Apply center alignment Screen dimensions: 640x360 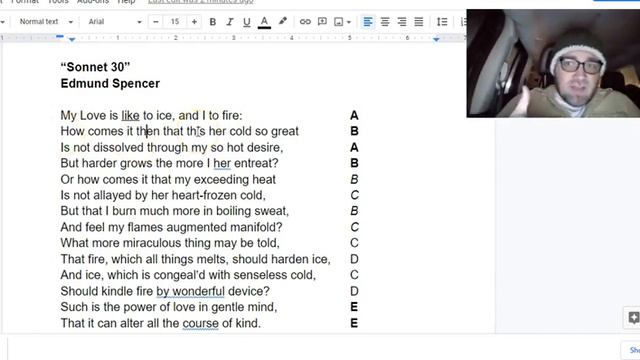click(385, 22)
